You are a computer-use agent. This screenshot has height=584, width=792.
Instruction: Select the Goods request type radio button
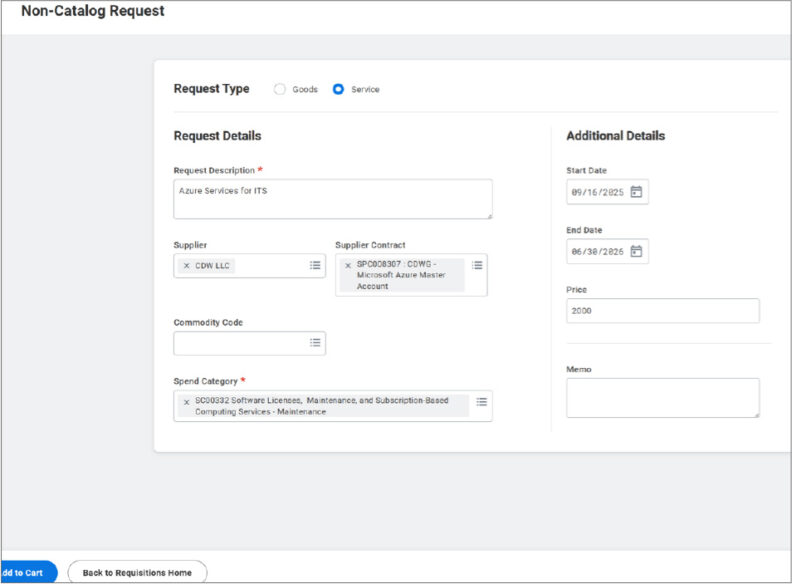(279, 89)
